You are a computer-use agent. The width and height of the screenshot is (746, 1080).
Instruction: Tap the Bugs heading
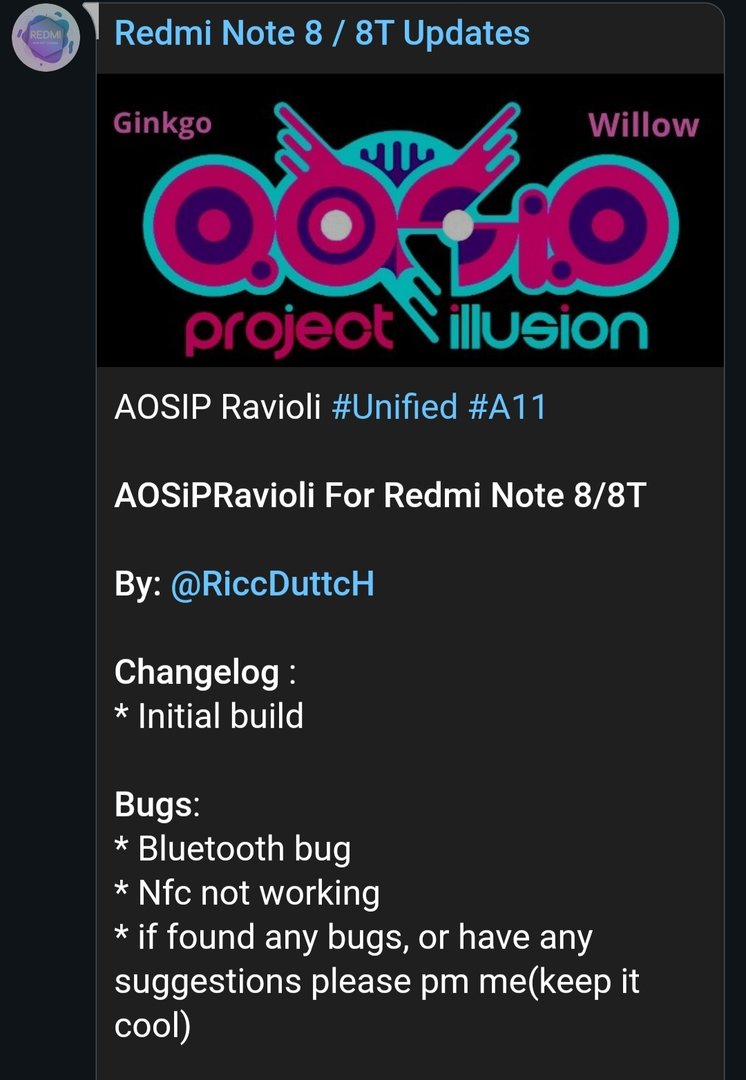pyautogui.click(x=157, y=804)
